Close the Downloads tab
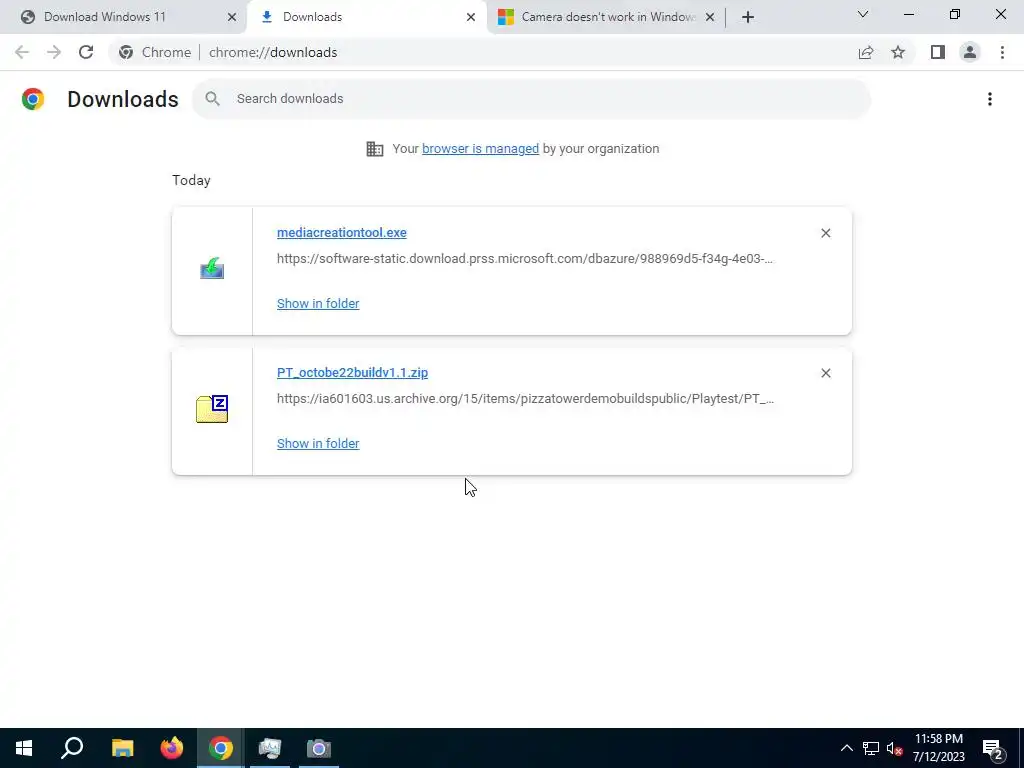The height and width of the screenshot is (768, 1024). [470, 17]
